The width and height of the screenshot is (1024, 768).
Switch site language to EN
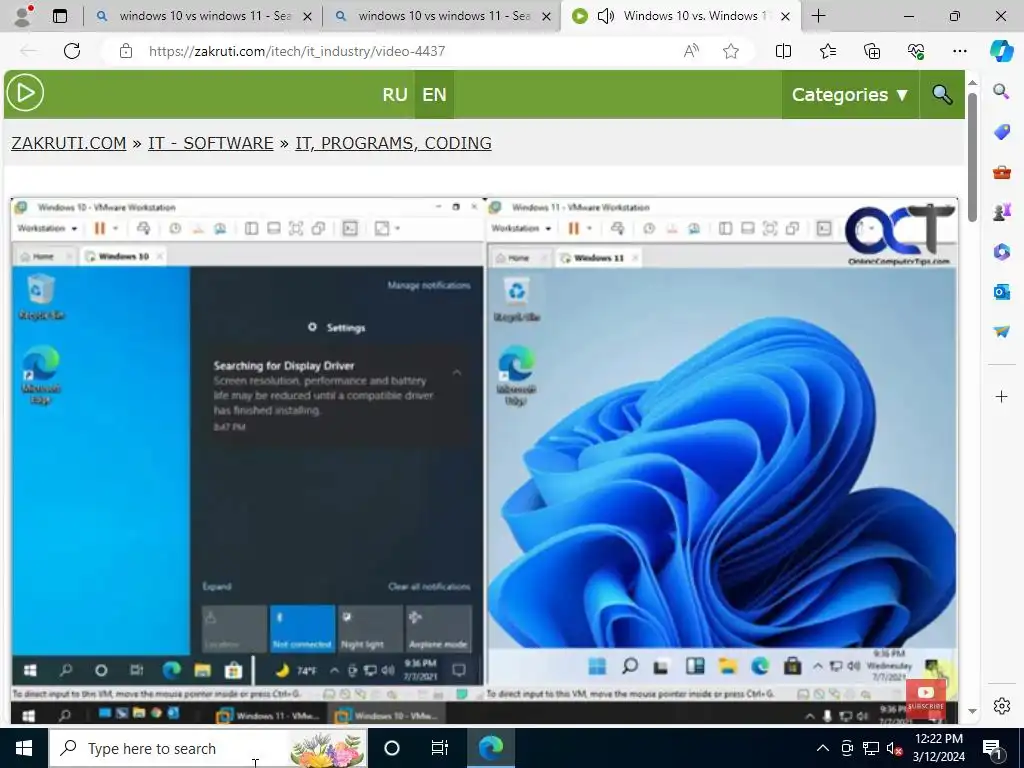tap(434, 95)
